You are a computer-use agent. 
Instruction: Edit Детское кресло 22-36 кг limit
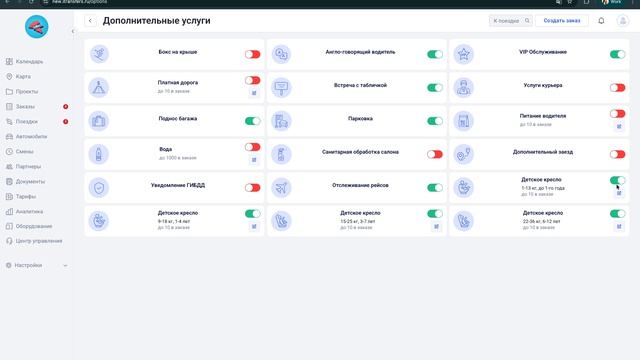pos(619,226)
